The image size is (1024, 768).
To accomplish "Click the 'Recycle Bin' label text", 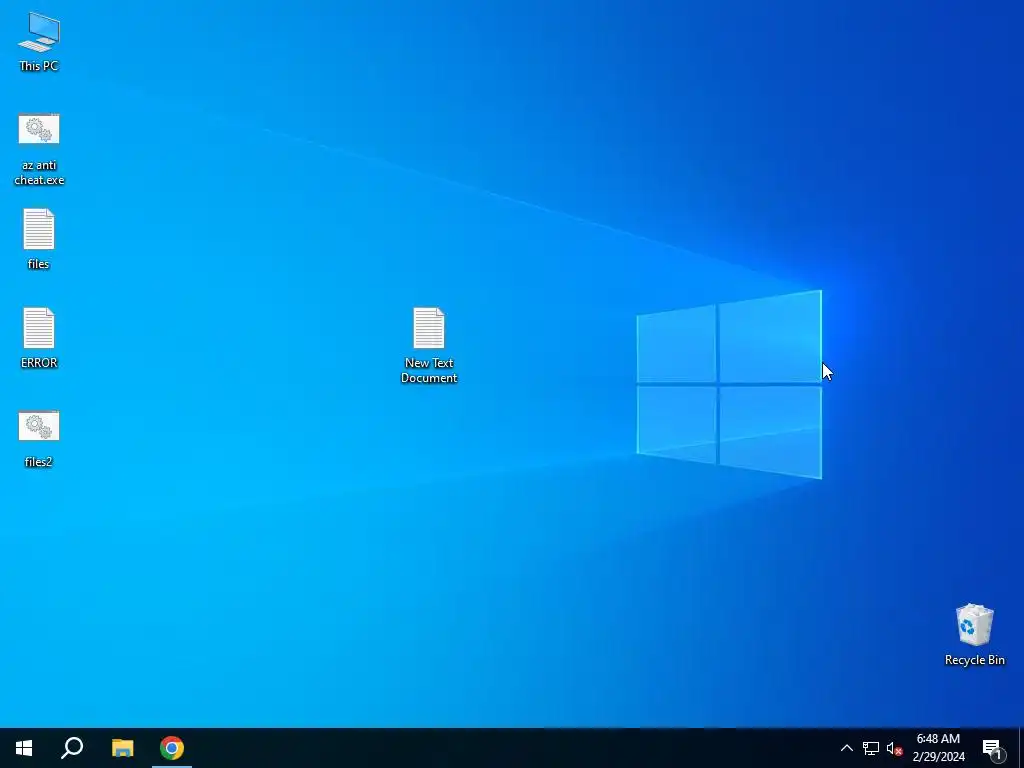I will pyautogui.click(x=974, y=660).
